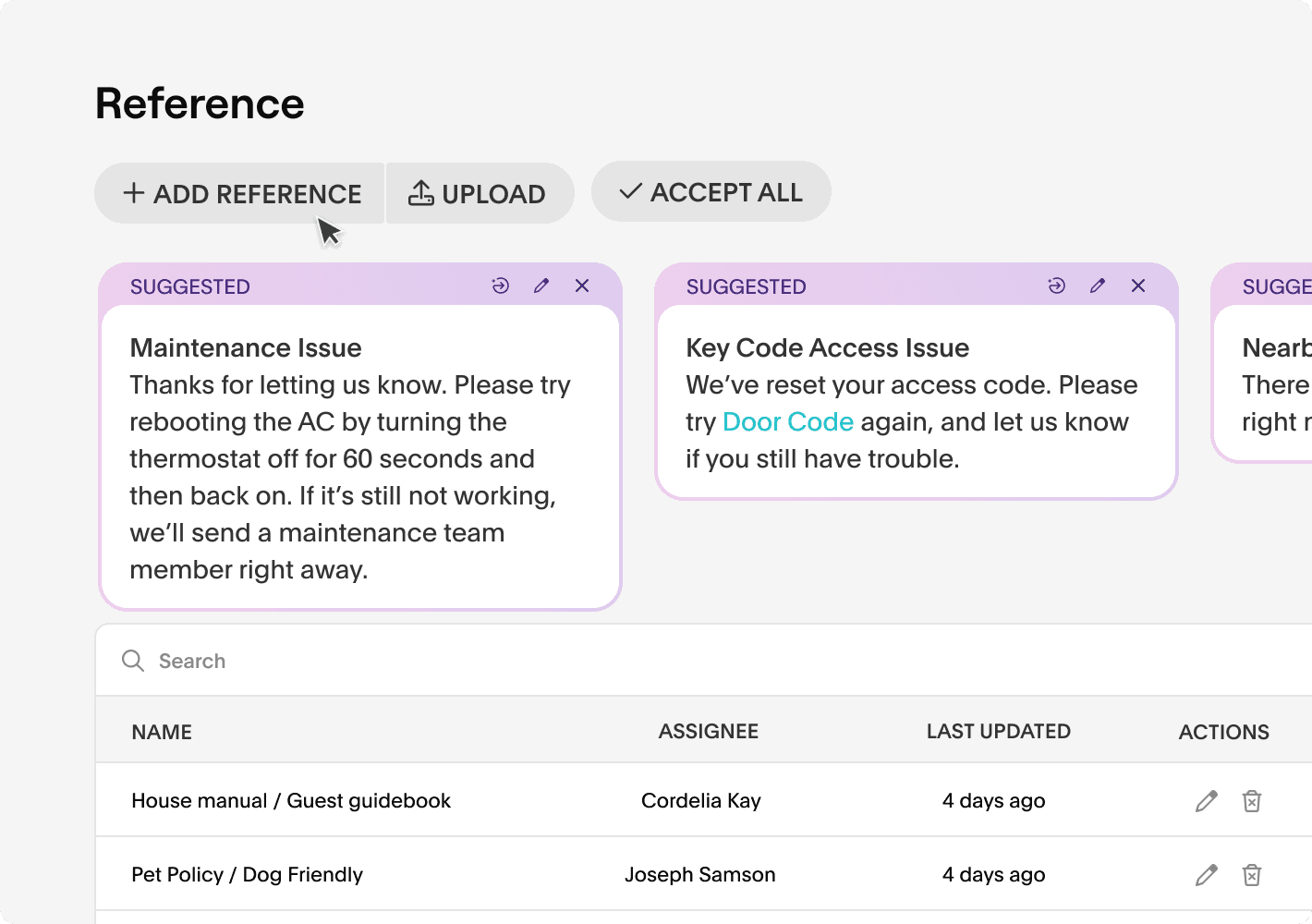The width and height of the screenshot is (1312, 924).
Task: Edit the Pet Policy / Dog Friendly reference
Action: click(x=1205, y=874)
